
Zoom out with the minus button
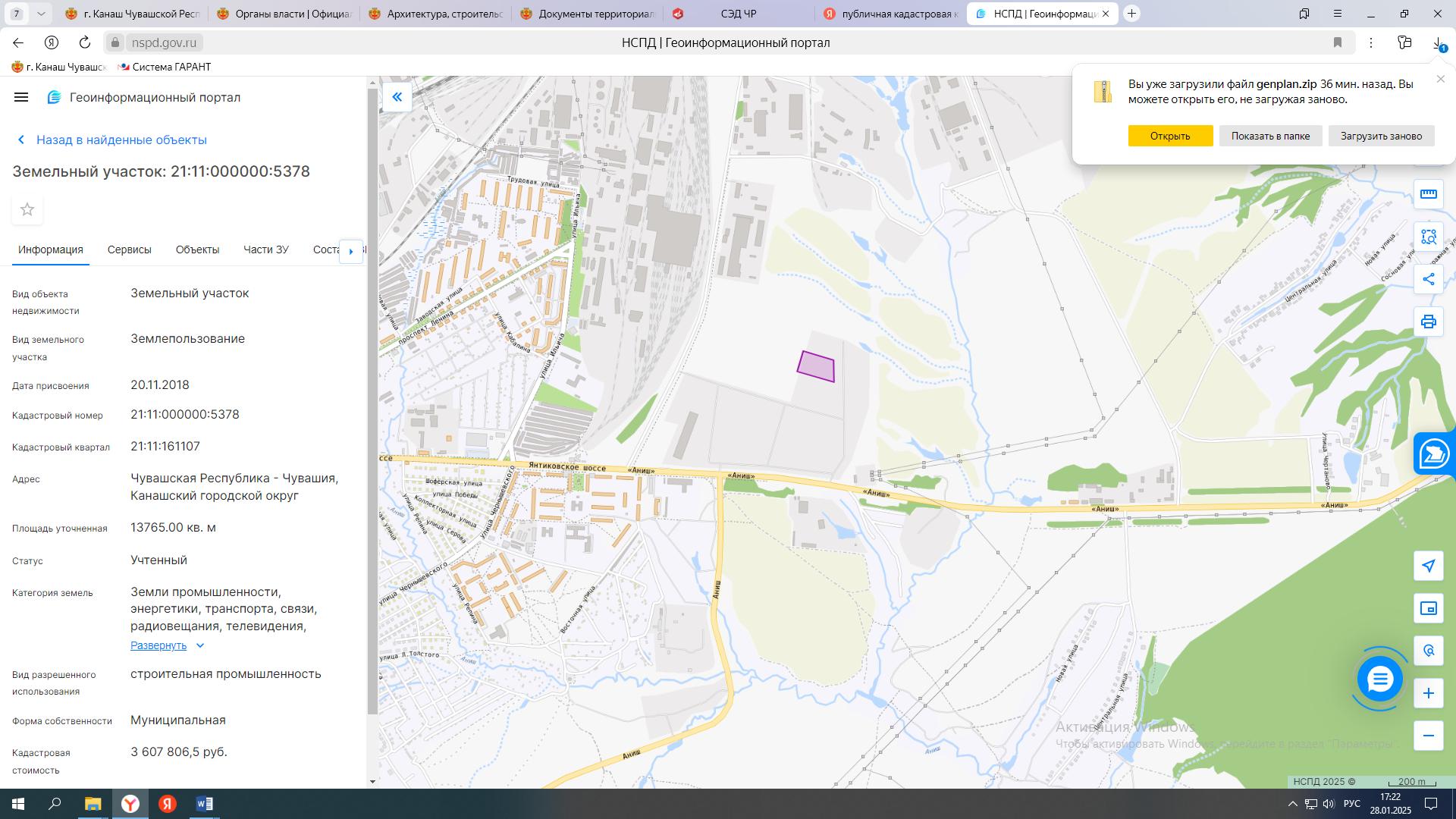[x=1429, y=736]
